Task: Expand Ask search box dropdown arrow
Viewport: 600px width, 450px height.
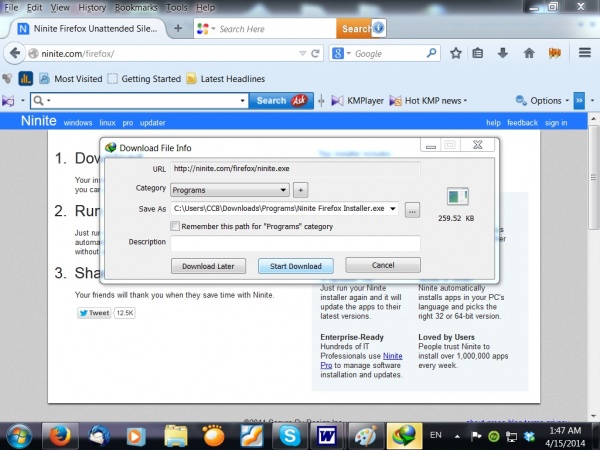Action: [x=242, y=101]
